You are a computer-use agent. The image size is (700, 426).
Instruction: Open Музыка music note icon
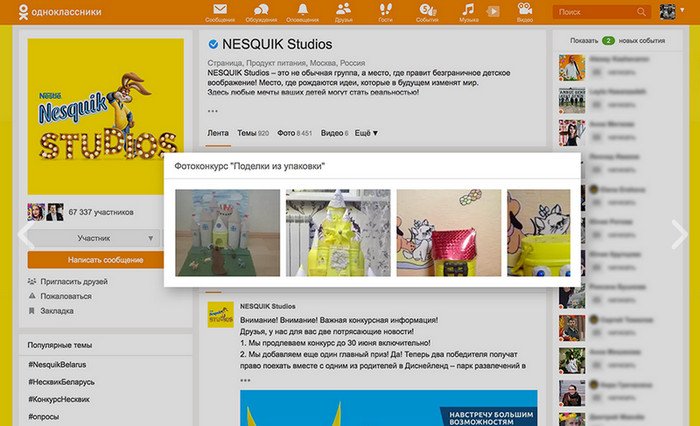point(468,13)
